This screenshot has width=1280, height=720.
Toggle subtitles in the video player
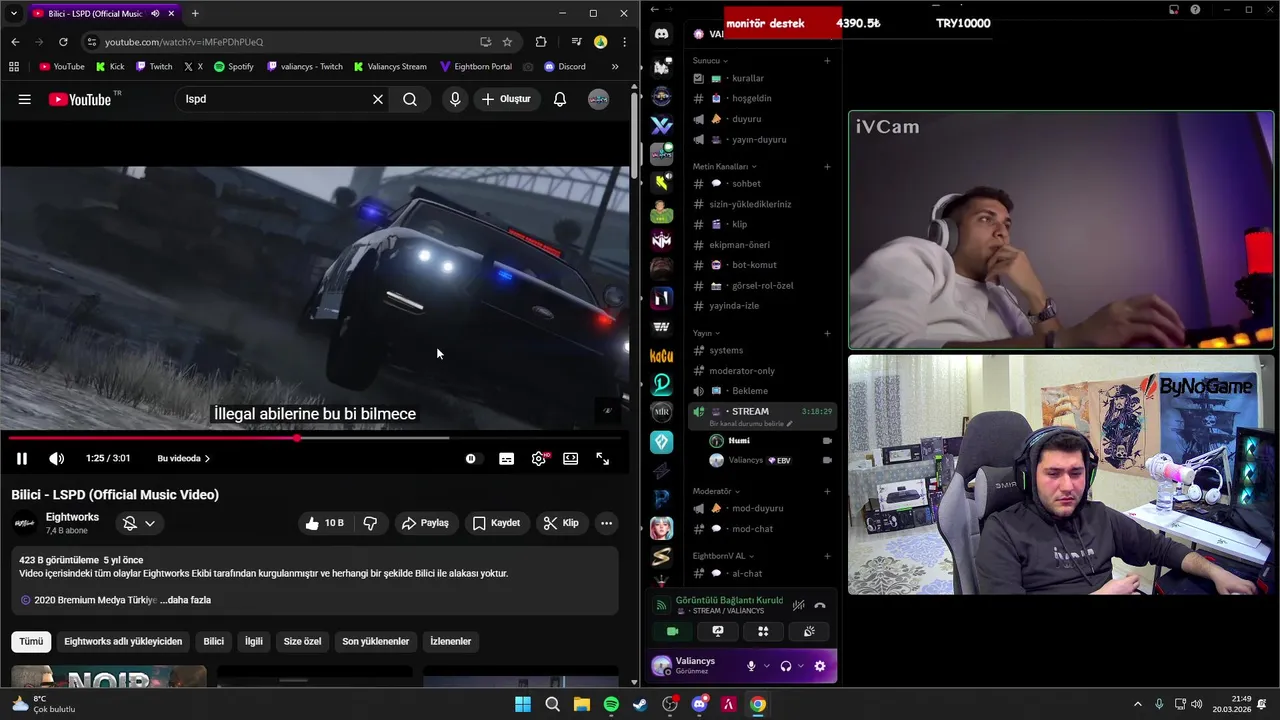507,458
